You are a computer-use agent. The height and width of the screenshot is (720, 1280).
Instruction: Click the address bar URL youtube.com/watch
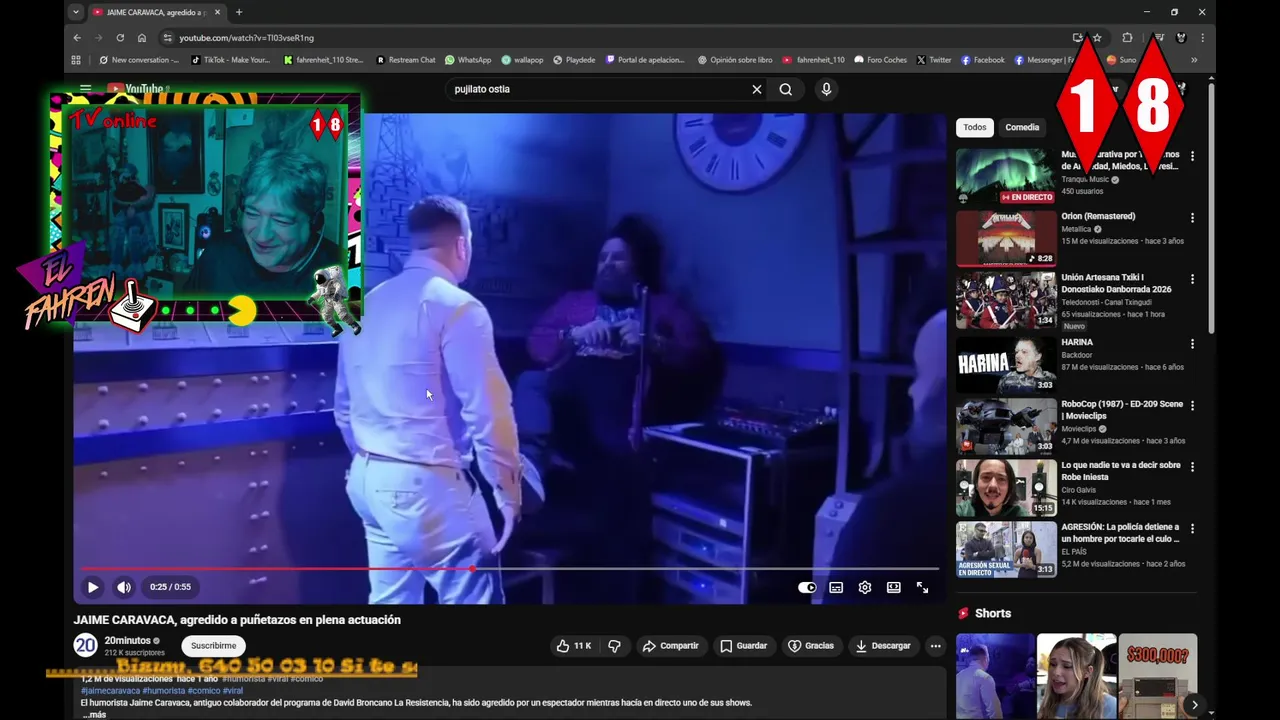click(246, 38)
